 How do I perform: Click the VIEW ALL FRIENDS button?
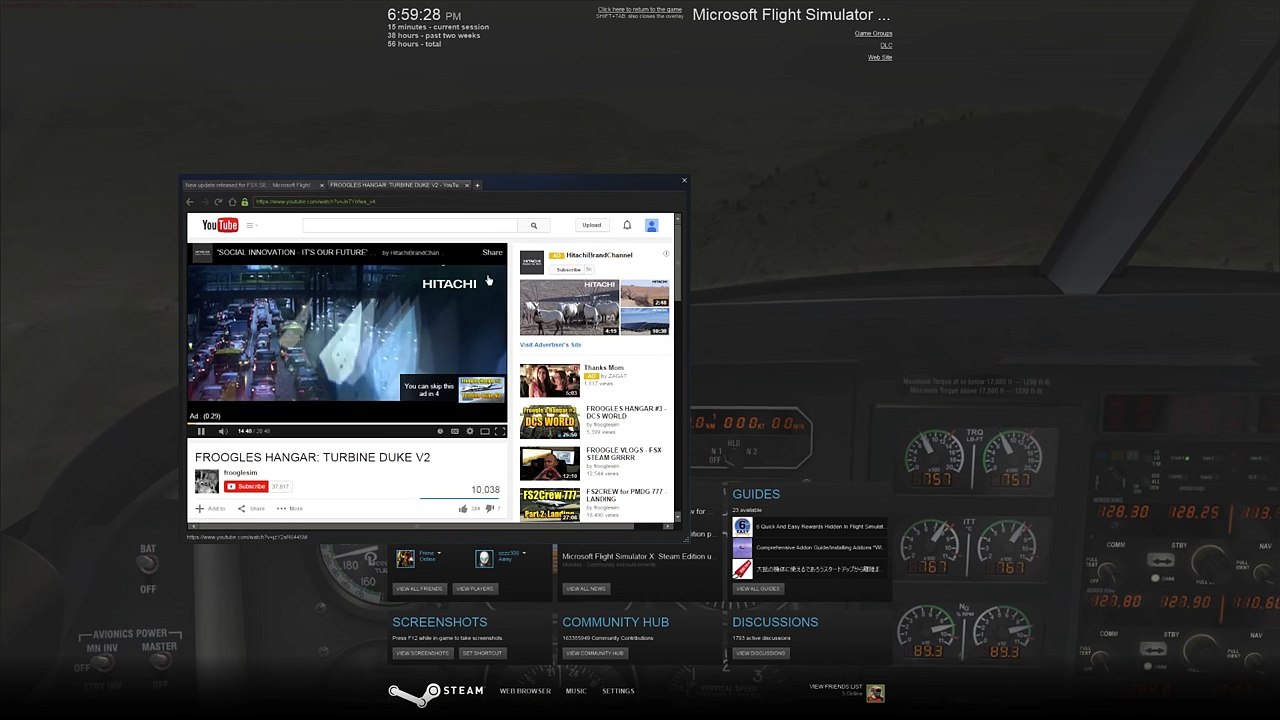[x=419, y=589]
